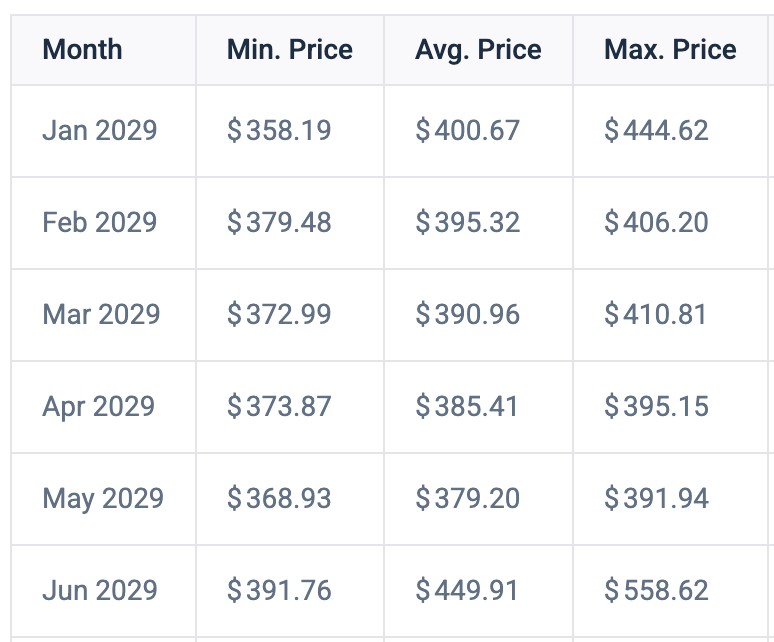Screen dimensions: 774x642
Task: Click the Min. Price column header
Action: [x=290, y=49]
